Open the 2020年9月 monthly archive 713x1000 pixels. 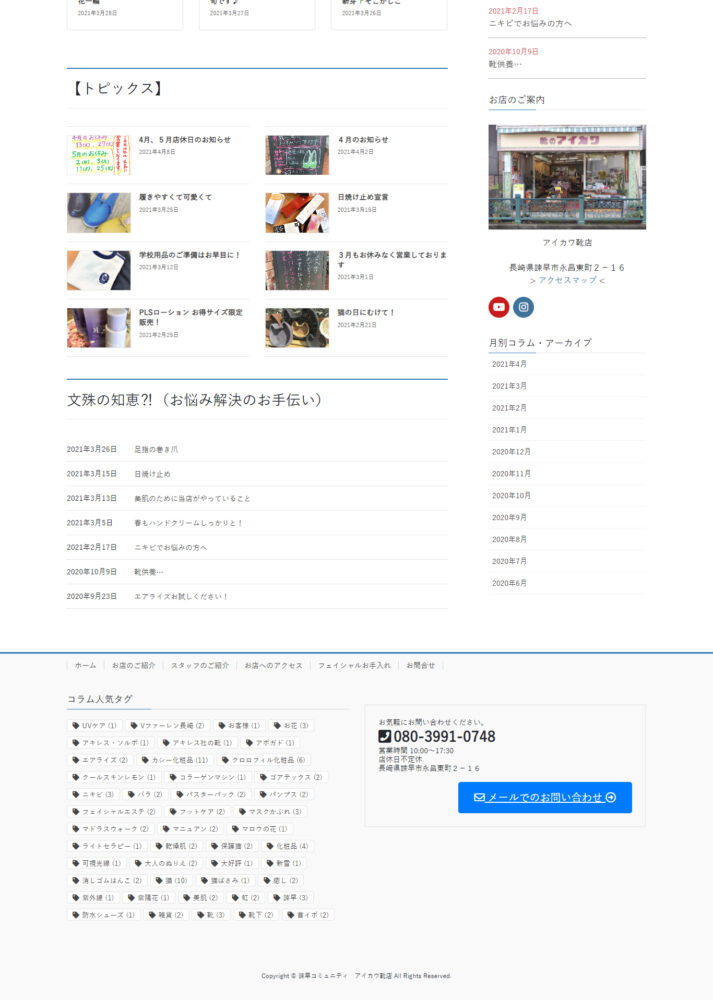click(509, 517)
